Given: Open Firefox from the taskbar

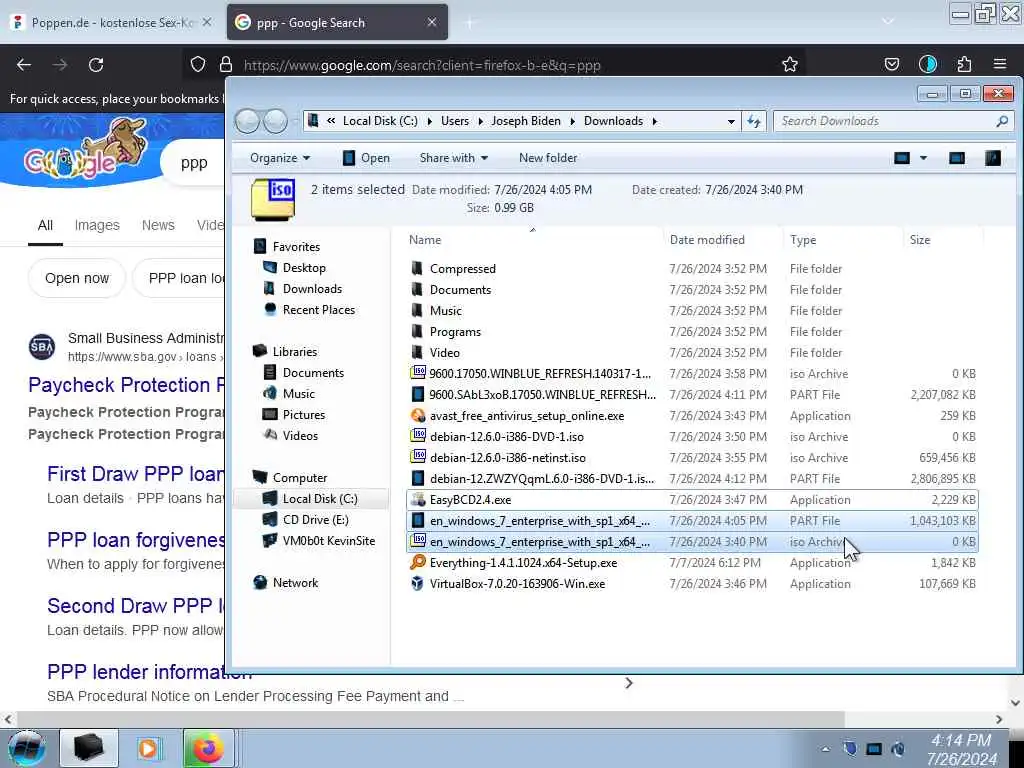Looking at the screenshot, I should [x=208, y=748].
